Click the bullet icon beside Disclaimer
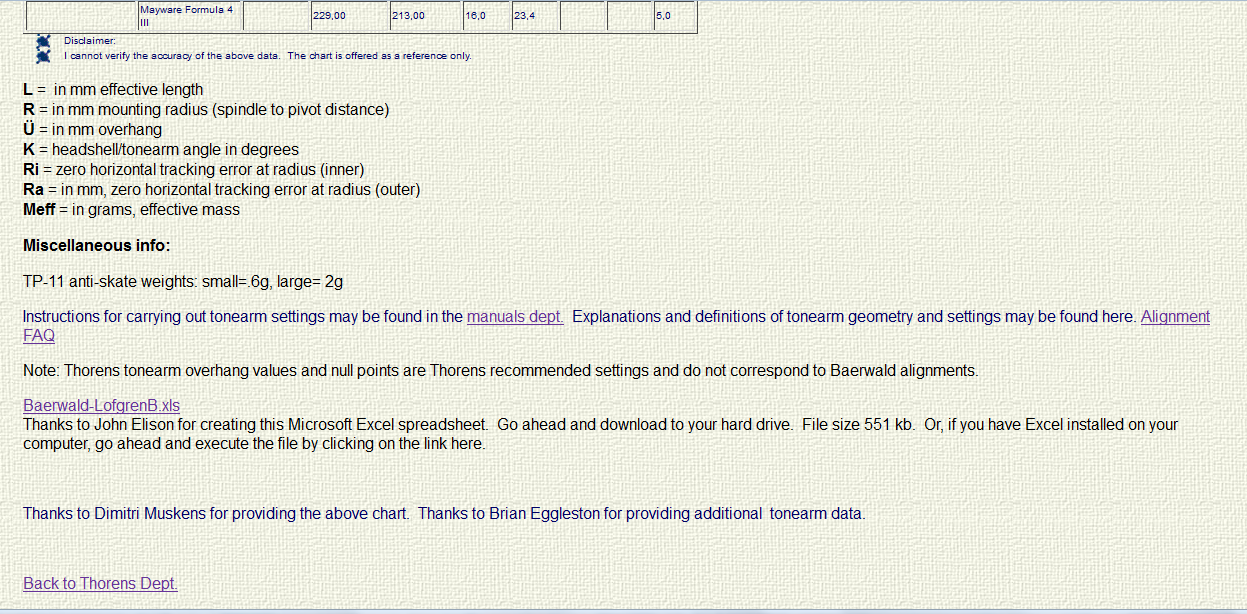Screen dimensions: 1247x614 coord(43,42)
